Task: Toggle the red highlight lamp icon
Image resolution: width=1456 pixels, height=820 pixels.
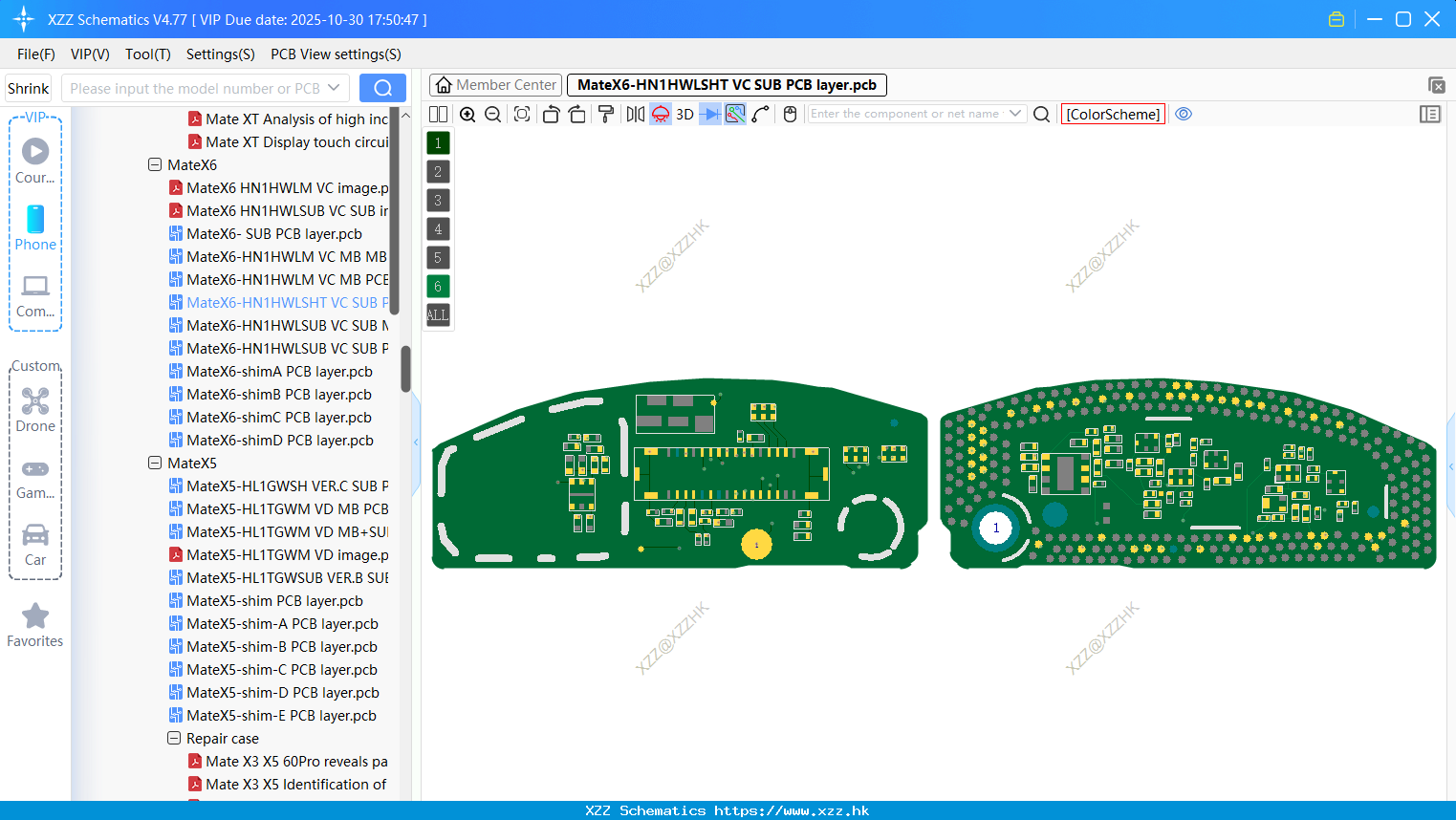Action: pos(661,114)
